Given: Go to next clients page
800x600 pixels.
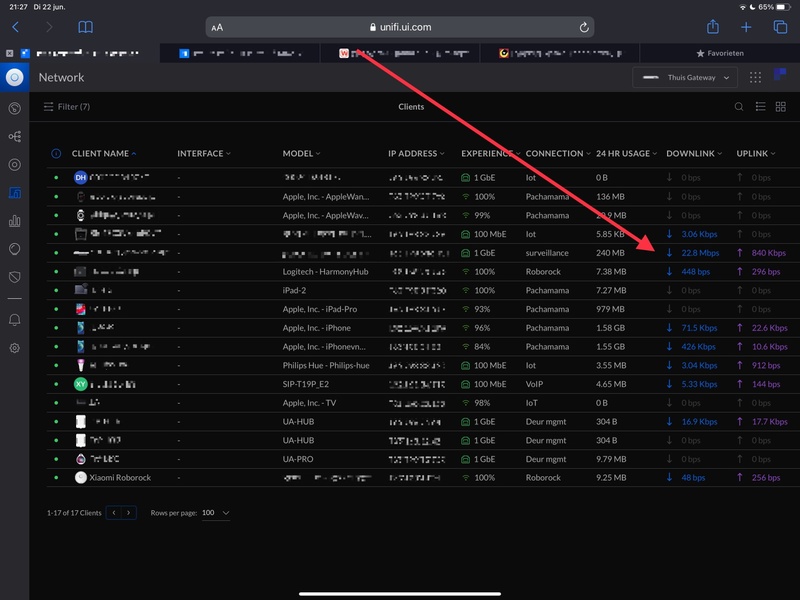Looking at the screenshot, I should (129, 513).
